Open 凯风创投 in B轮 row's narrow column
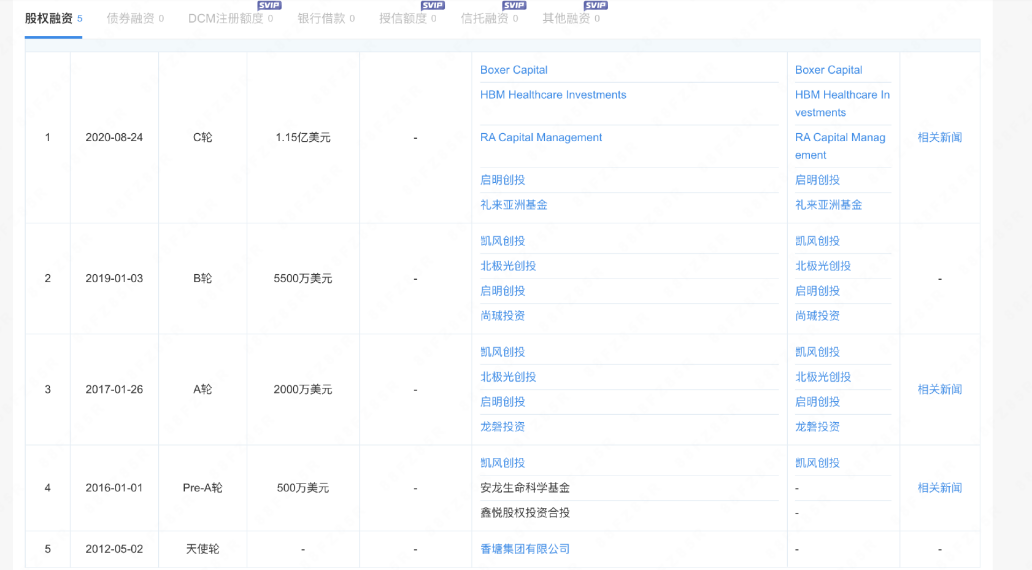Image resolution: width=1032 pixels, height=570 pixels. point(817,241)
